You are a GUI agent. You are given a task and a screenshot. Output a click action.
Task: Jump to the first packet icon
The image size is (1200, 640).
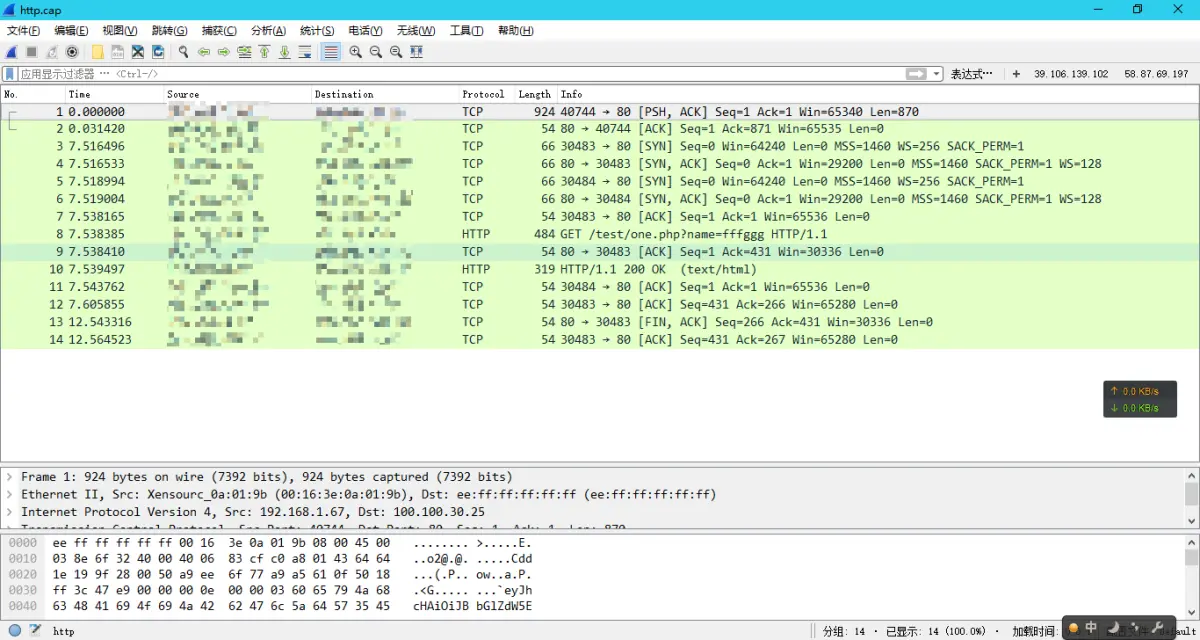click(x=264, y=52)
